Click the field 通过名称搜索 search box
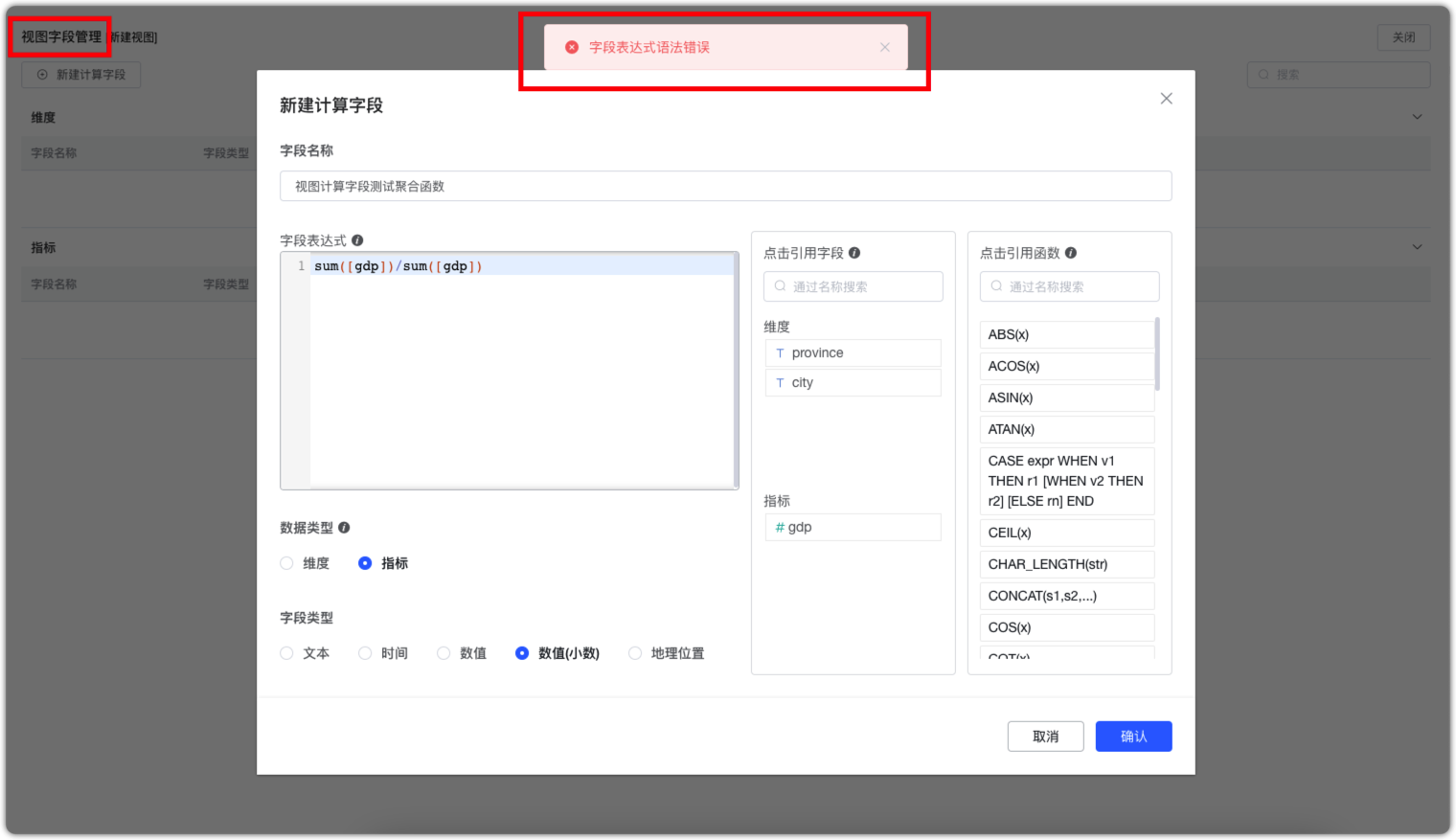 tap(853, 286)
